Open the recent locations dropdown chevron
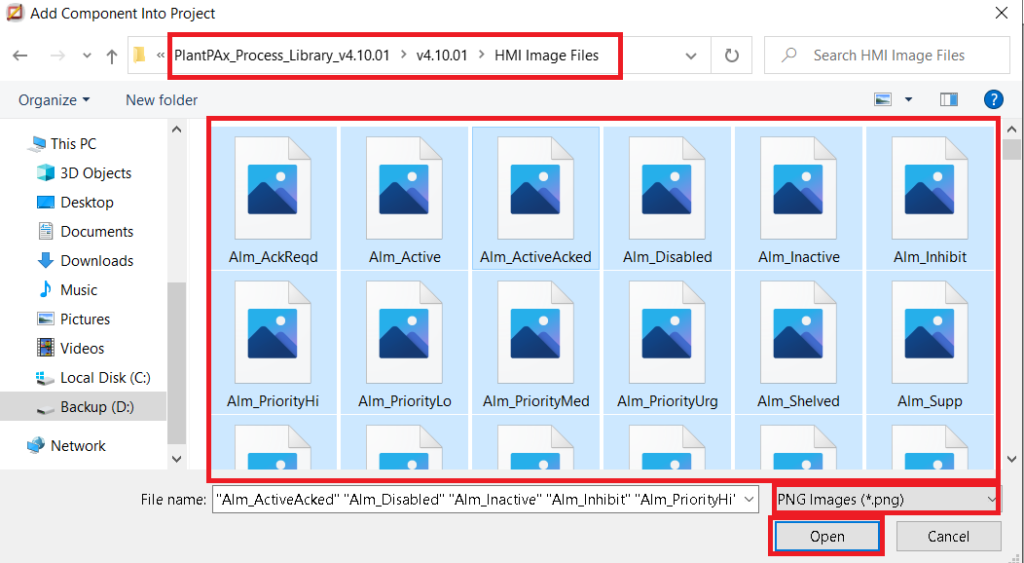This screenshot has height=563, width=1024. click(87, 56)
